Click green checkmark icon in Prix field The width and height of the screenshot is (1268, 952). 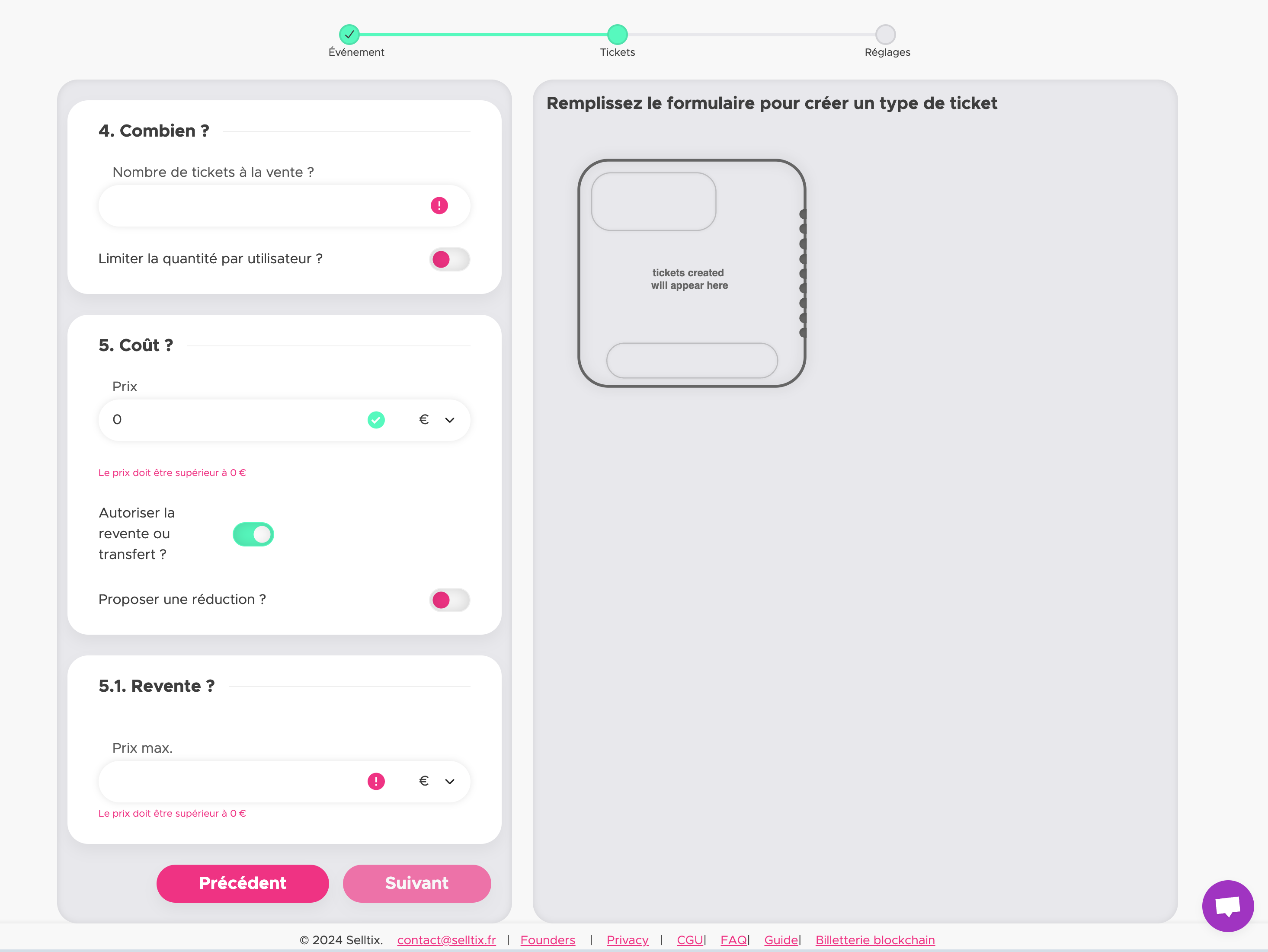tap(376, 420)
